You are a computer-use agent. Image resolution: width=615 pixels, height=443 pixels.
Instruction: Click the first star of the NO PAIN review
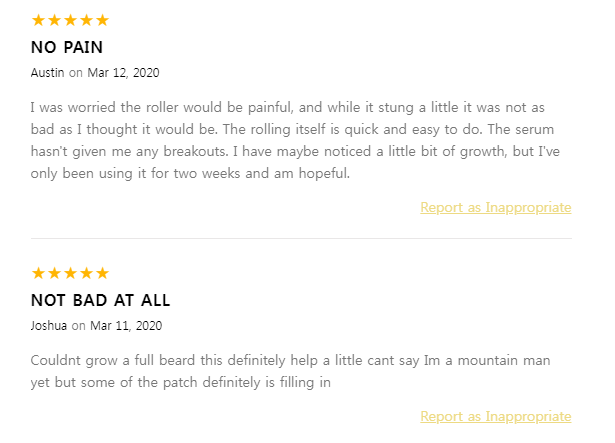(38, 20)
